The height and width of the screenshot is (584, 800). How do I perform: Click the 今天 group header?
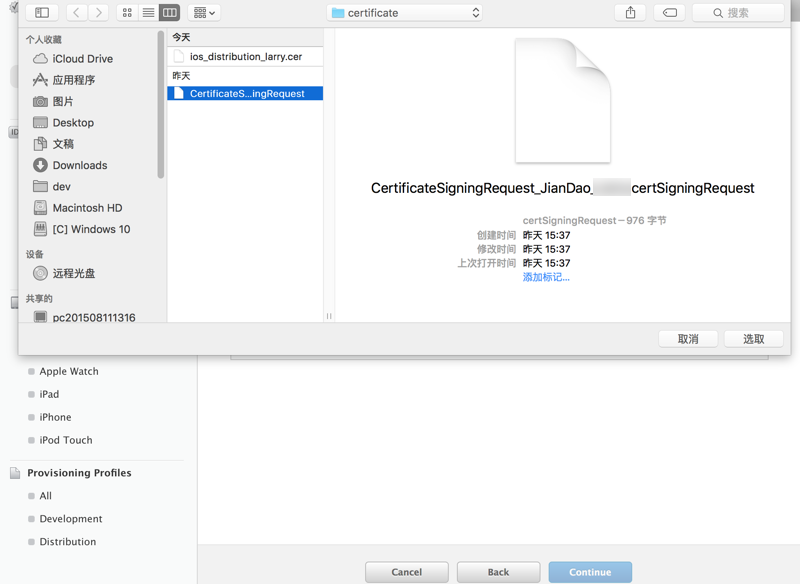[x=245, y=37]
